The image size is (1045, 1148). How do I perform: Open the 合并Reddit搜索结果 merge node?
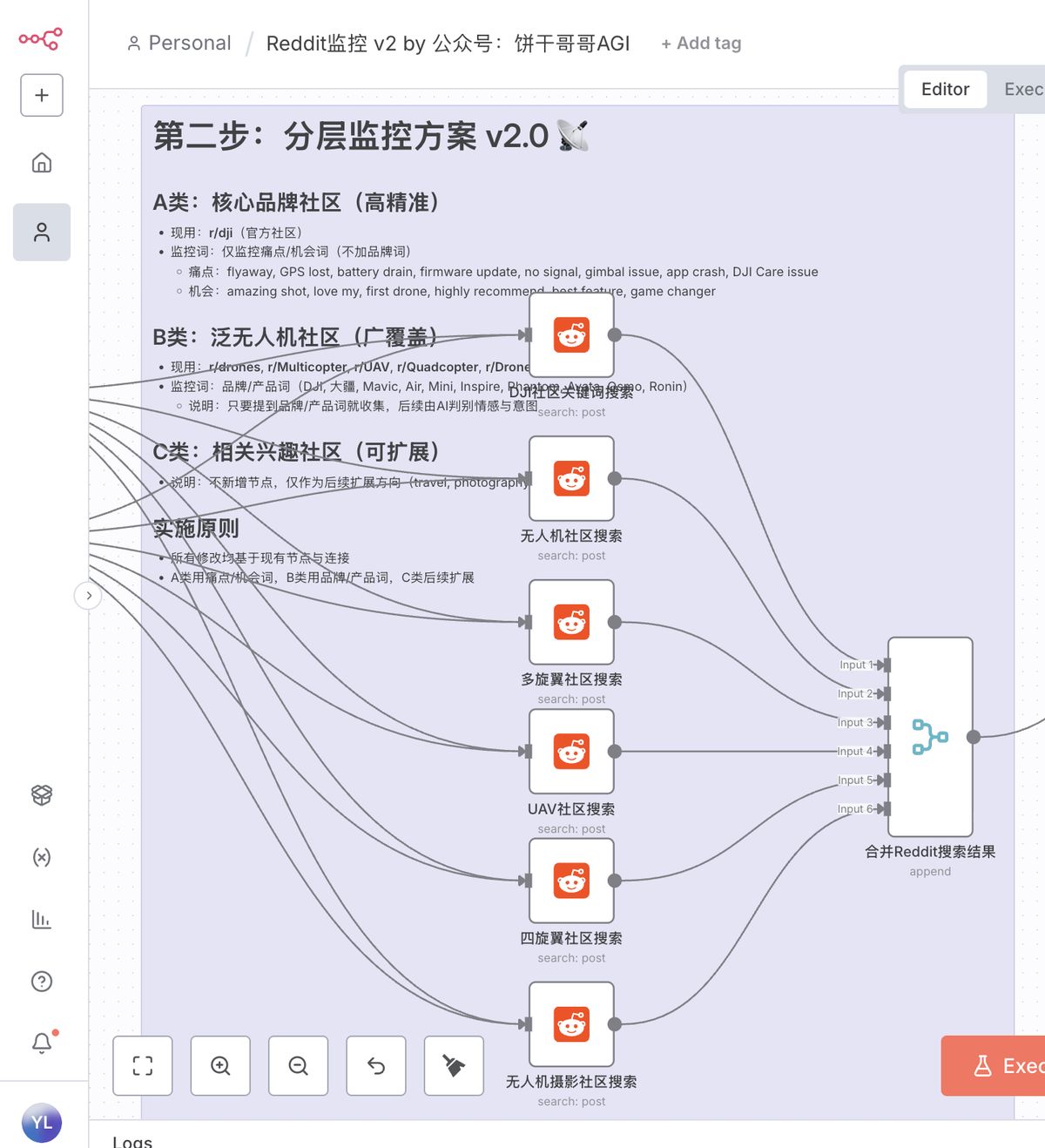(x=928, y=736)
